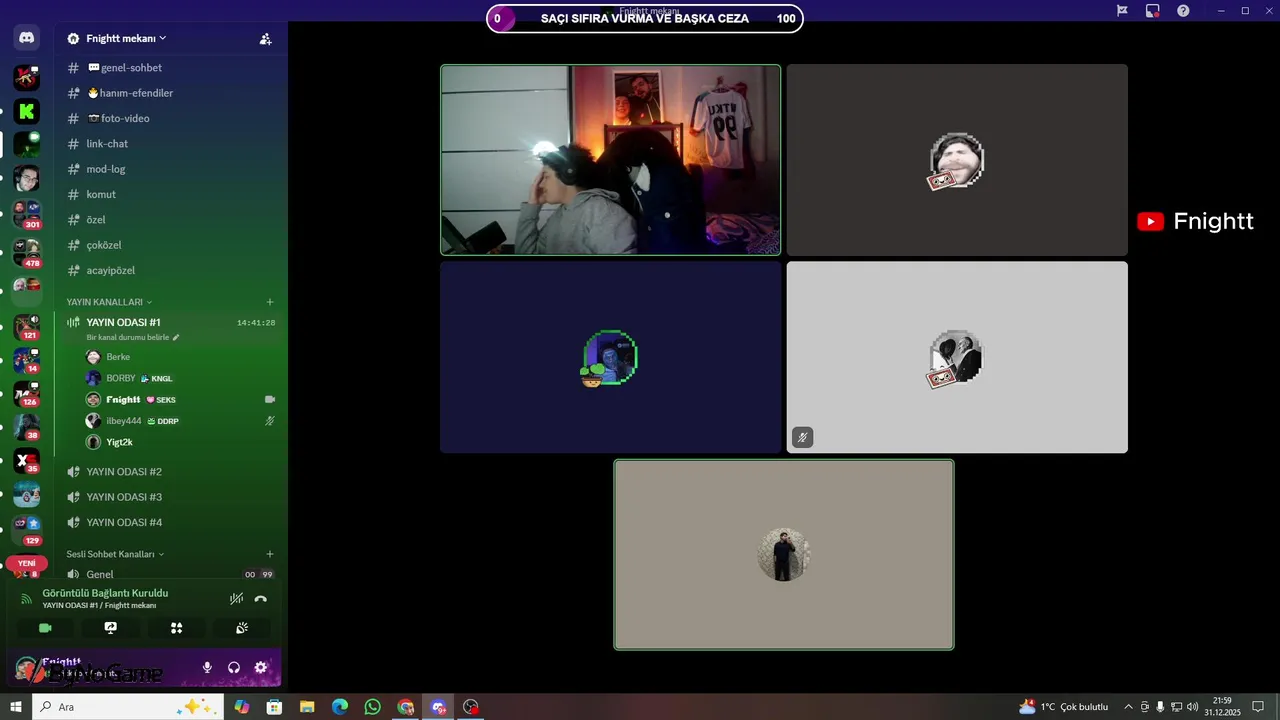Image resolution: width=1280 pixels, height=720 pixels.
Task: Disconnect from voice with the hang-up icon
Action: click(261, 599)
